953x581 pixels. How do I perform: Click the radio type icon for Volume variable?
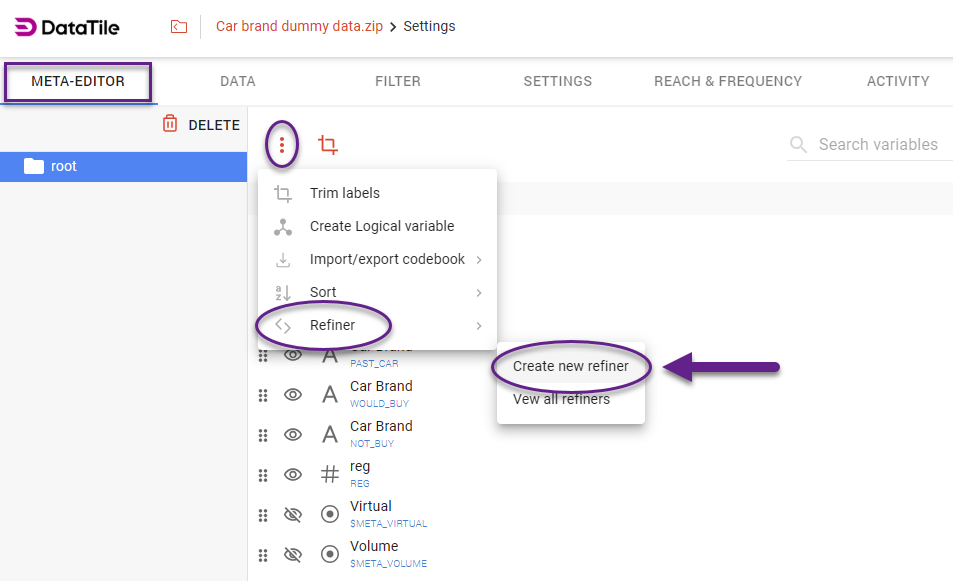[x=329, y=555]
